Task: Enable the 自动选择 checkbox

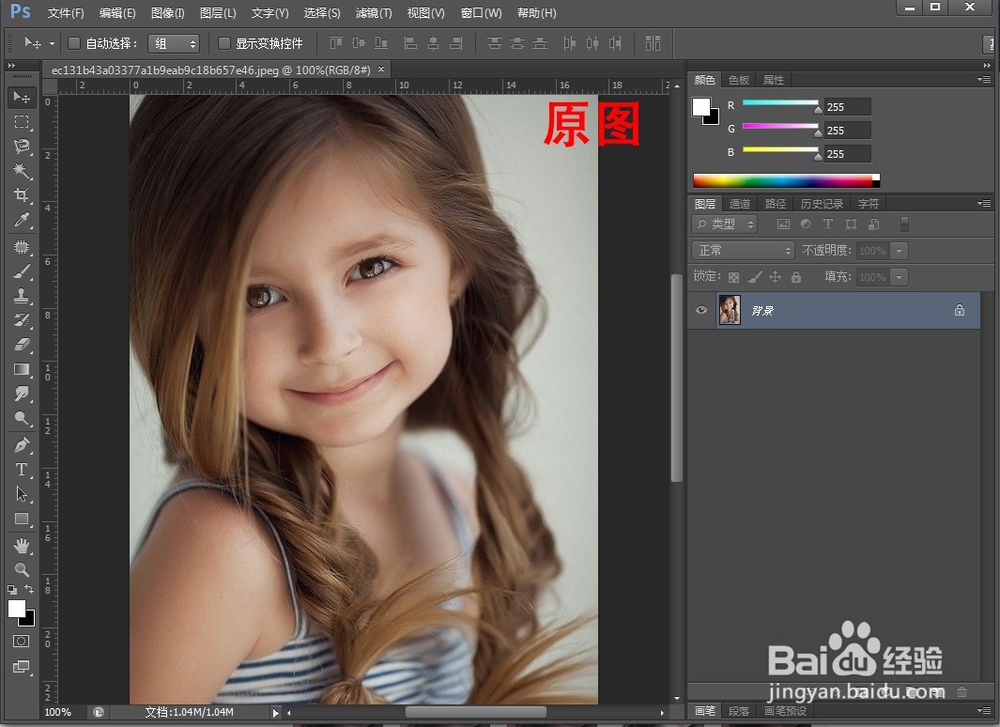Action: 74,43
